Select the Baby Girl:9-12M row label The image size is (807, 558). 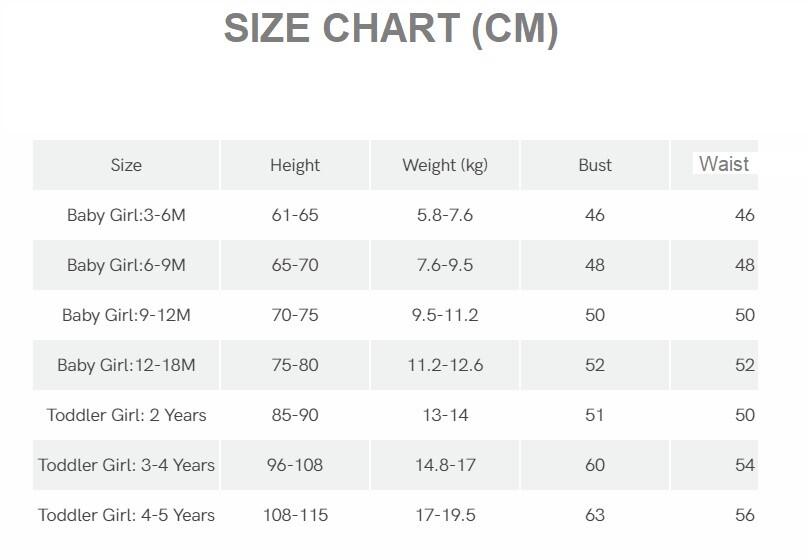click(126, 315)
